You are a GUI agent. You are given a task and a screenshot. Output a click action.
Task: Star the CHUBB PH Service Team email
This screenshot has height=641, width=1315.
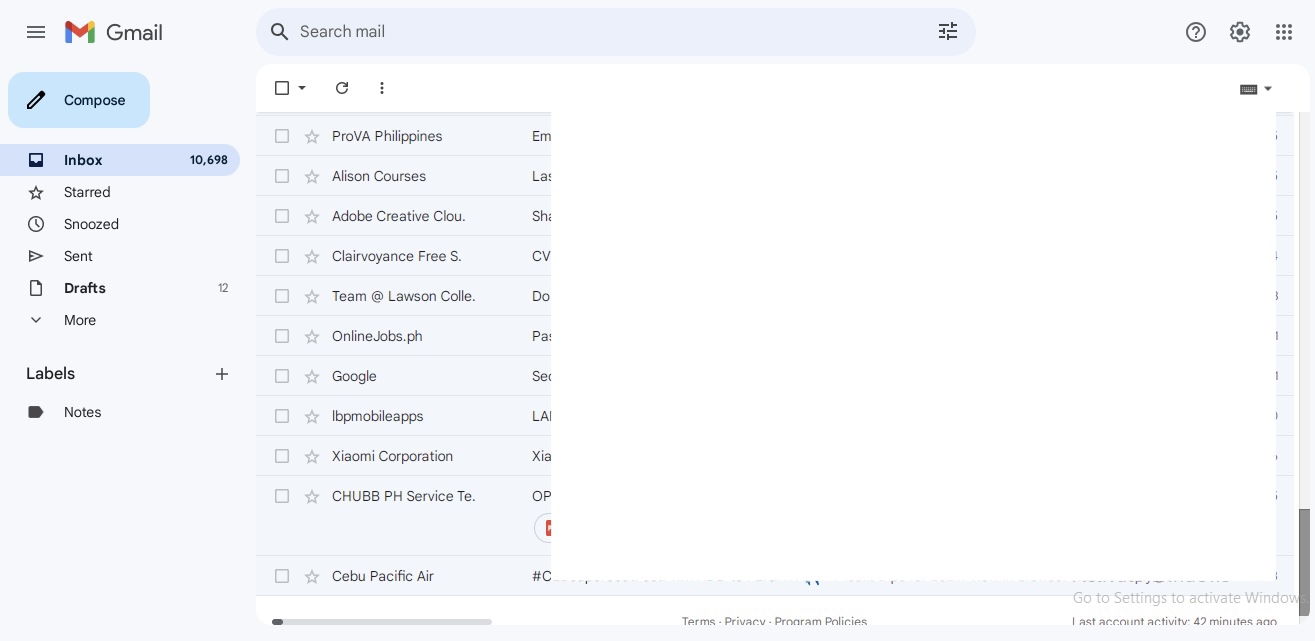[x=312, y=496]
